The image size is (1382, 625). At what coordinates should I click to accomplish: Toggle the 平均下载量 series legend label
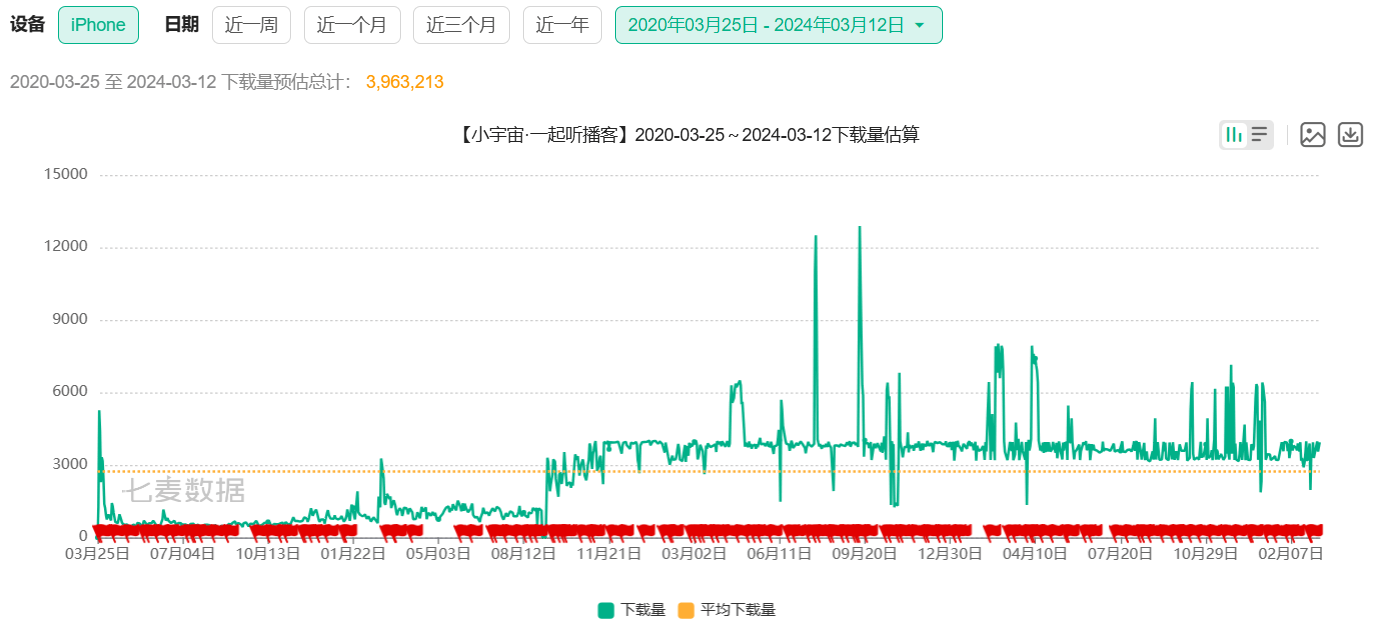click(x=738, y=610)
